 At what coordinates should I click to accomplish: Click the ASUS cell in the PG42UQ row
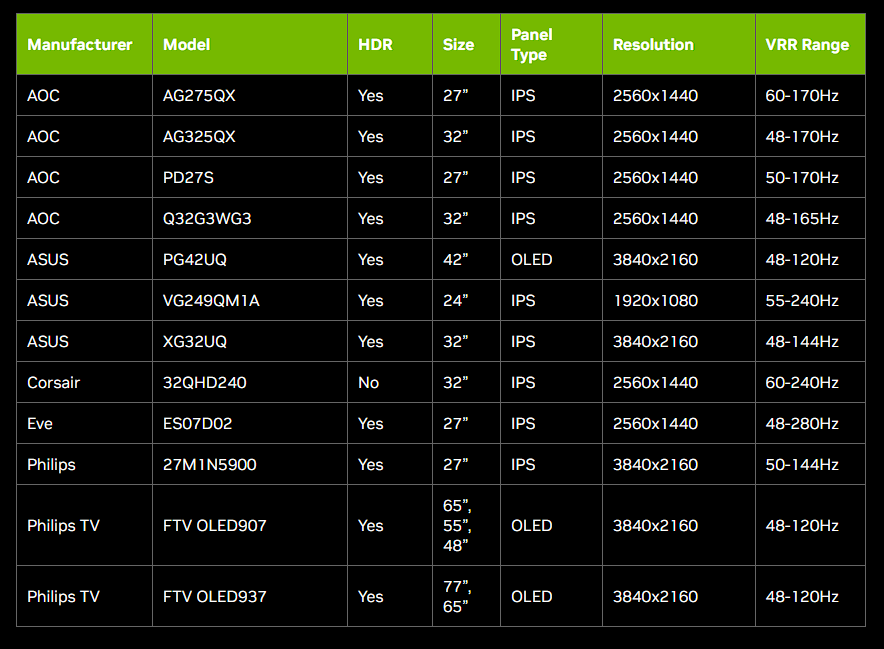[85, 259]
